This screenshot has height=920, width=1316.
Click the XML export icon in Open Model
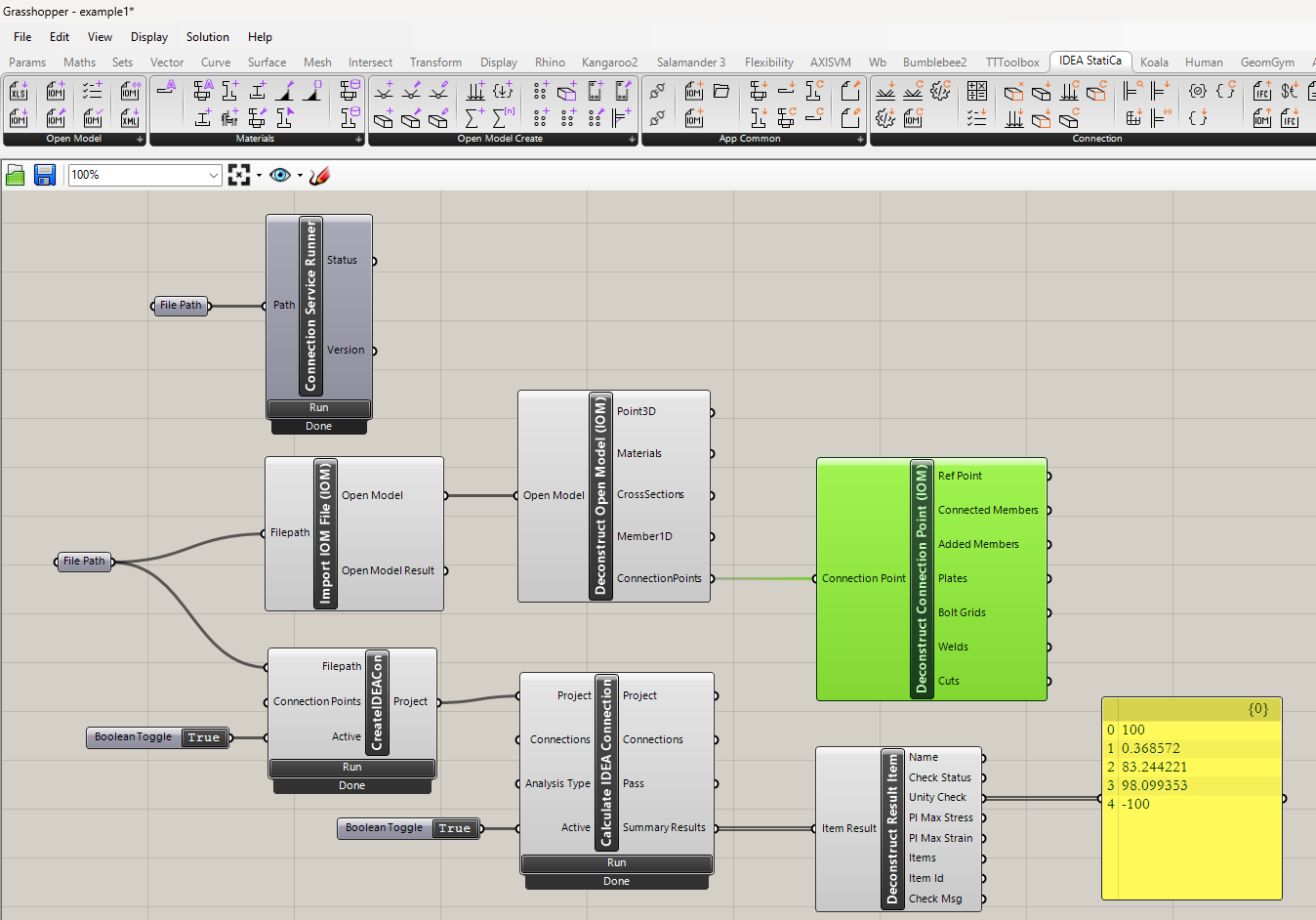tap(130, 118)
